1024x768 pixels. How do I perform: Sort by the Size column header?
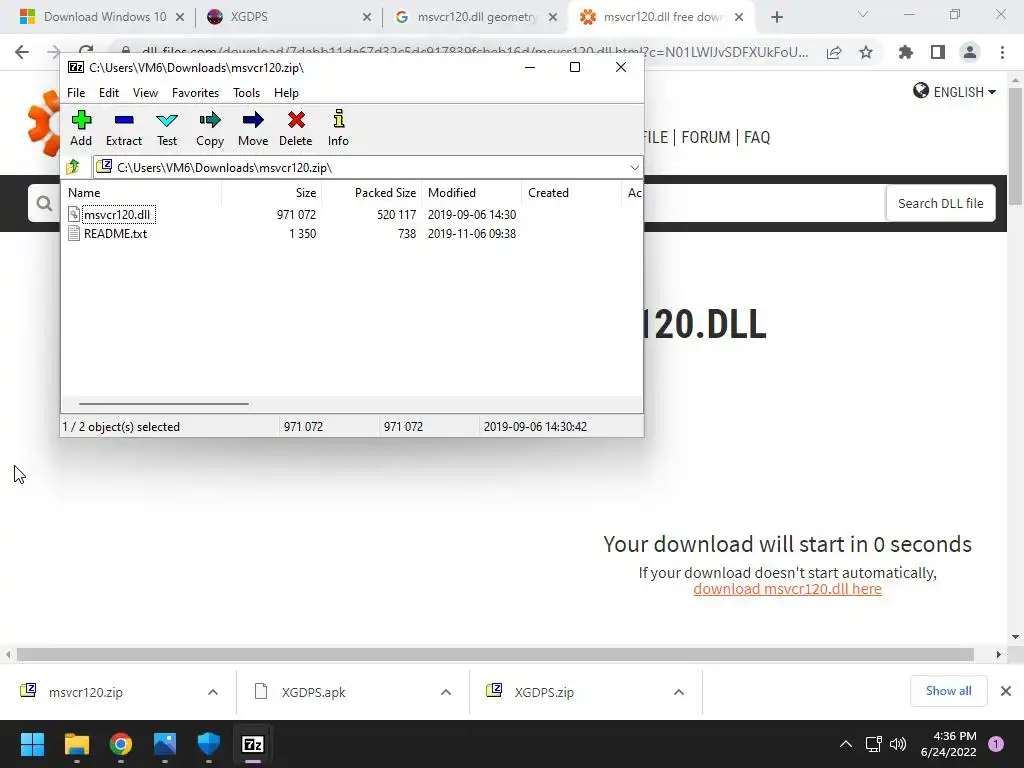click(x=272, y=193)
